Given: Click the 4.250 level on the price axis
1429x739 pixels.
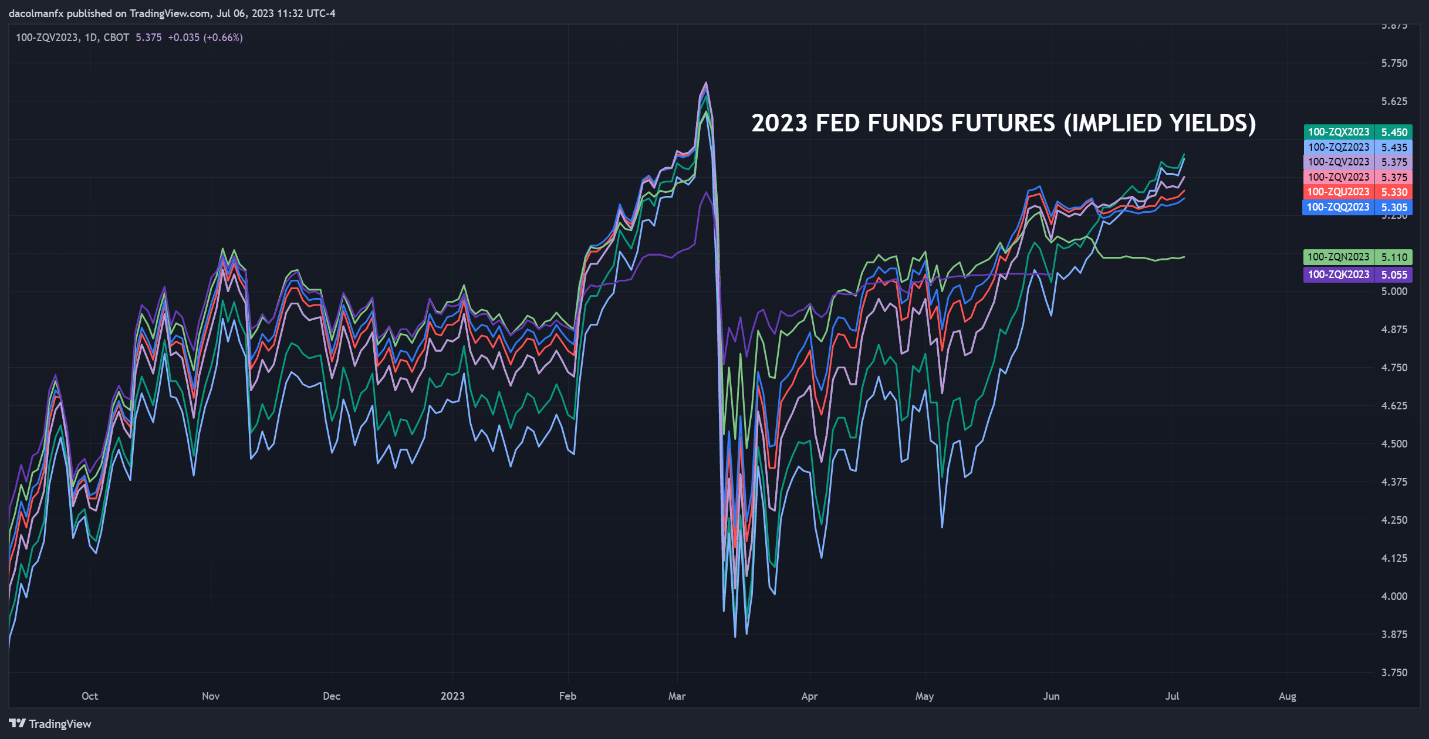Looking at the screenshot, I should [1393, 520].
